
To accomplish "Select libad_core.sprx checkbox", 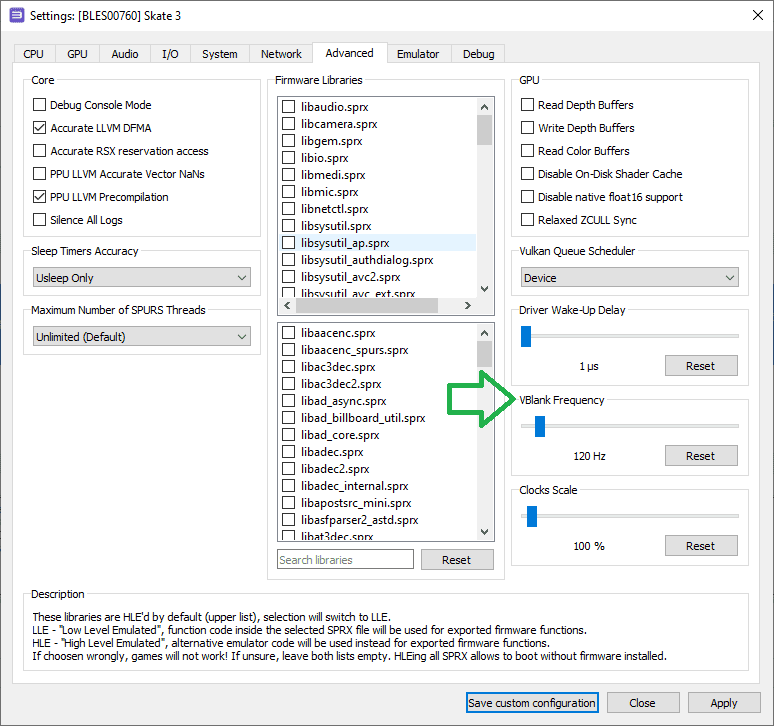I will tap(288, 435).
